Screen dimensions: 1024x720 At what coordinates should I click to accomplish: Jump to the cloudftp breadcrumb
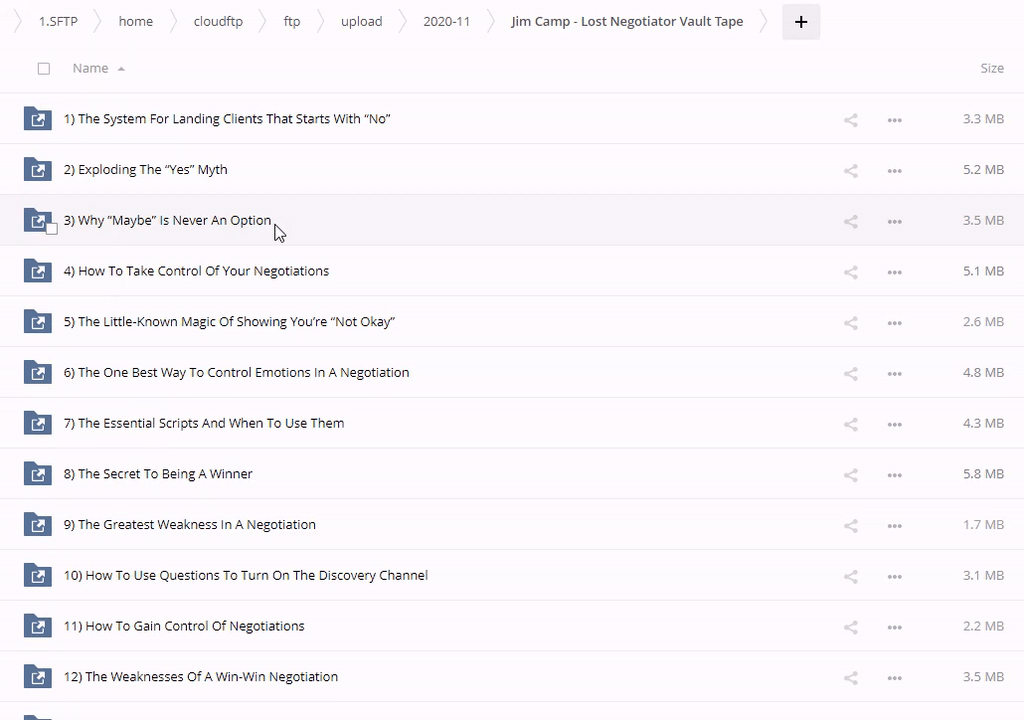[x=218, y=22]
